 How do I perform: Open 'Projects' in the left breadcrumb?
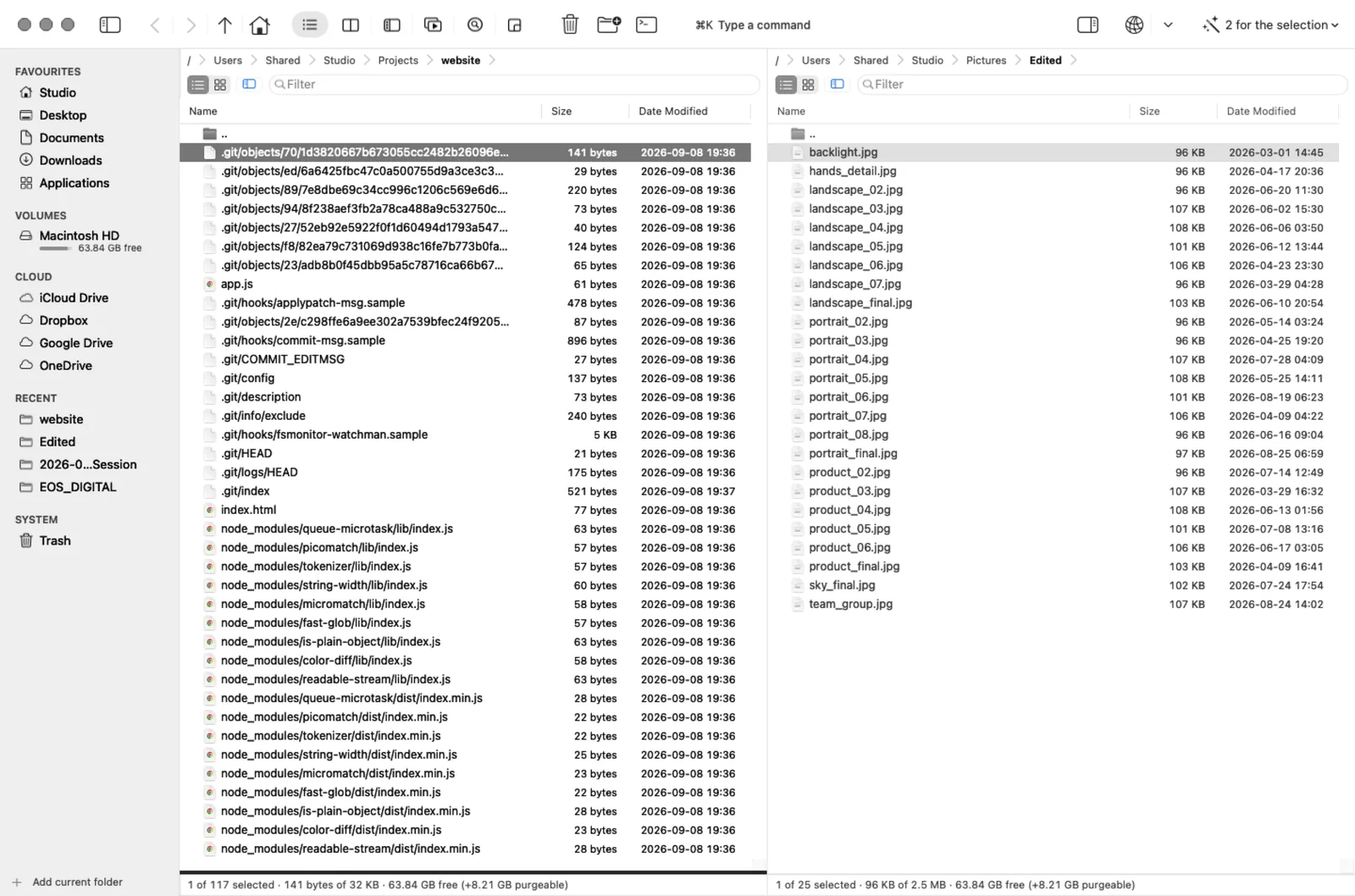[398, 60]
